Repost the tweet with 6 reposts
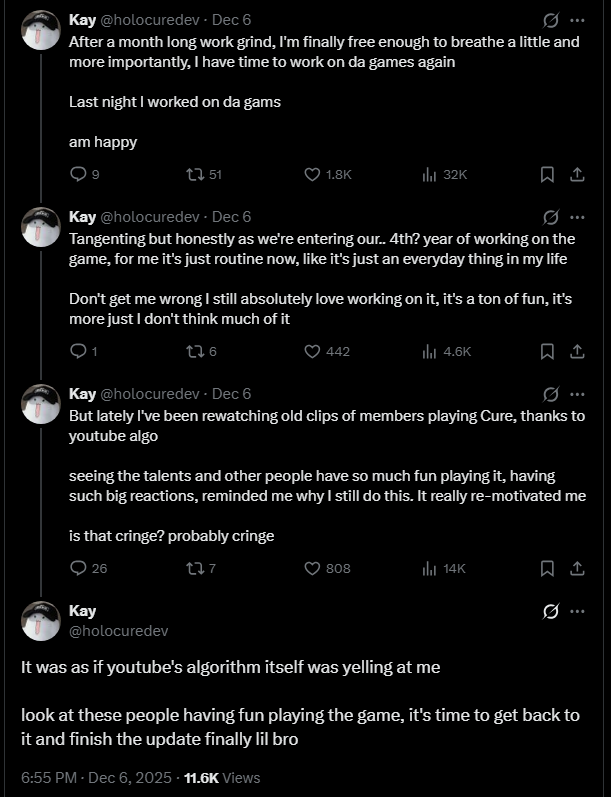 click(195, 351)
